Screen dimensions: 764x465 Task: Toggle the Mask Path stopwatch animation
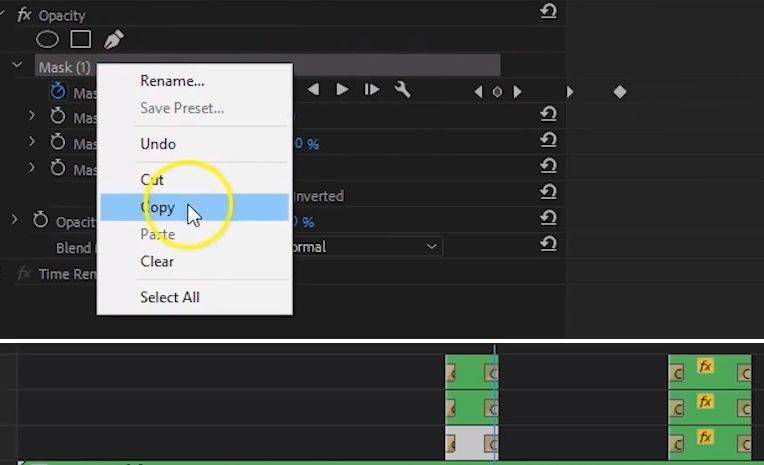click(57, 91)
